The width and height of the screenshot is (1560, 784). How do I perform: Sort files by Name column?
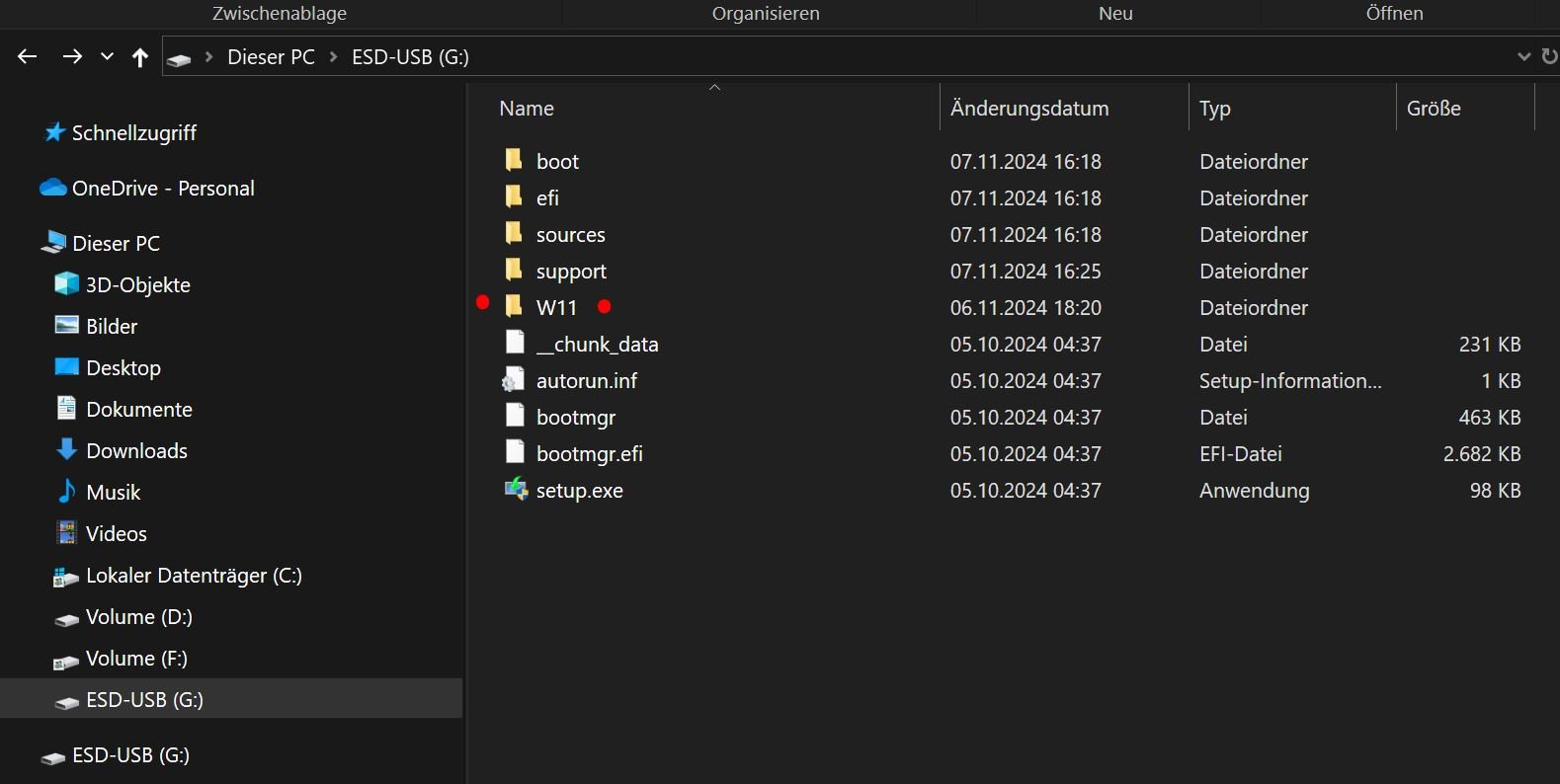tap(527, 109)
